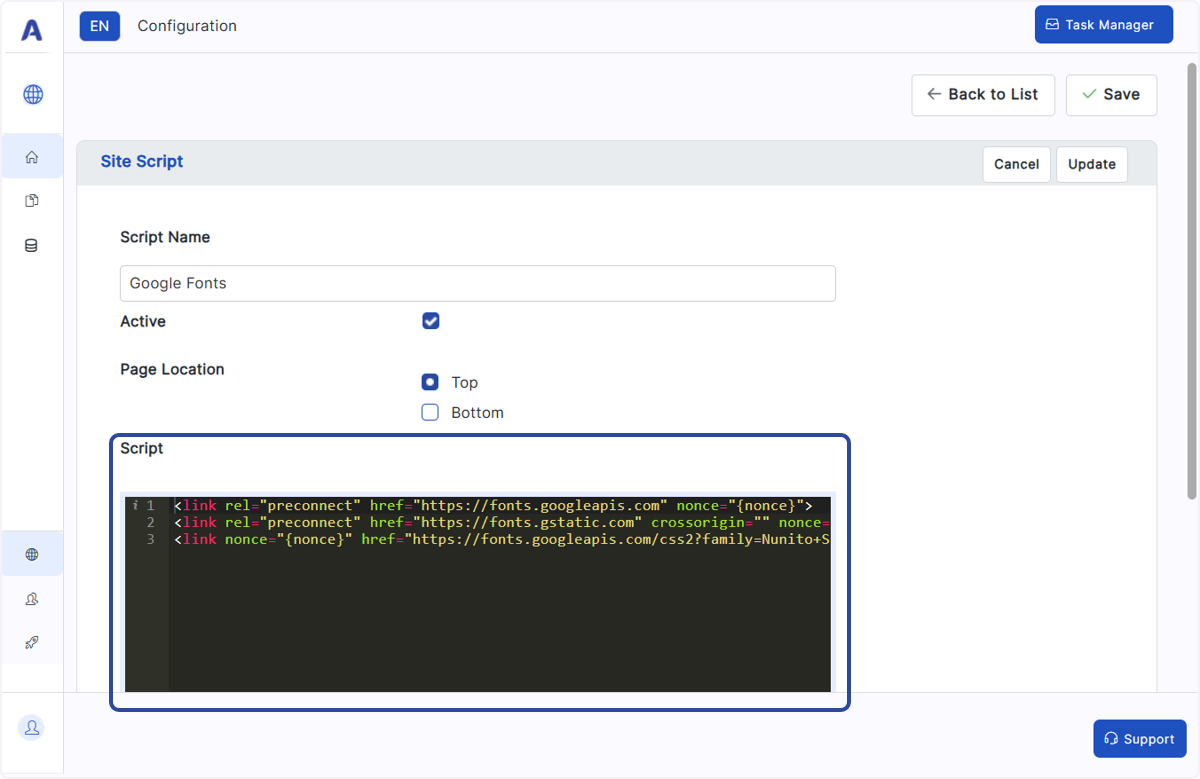Cancel the Site Script edit
The width and height of the screenshot is (1200, 779).
coord(1017,164)
